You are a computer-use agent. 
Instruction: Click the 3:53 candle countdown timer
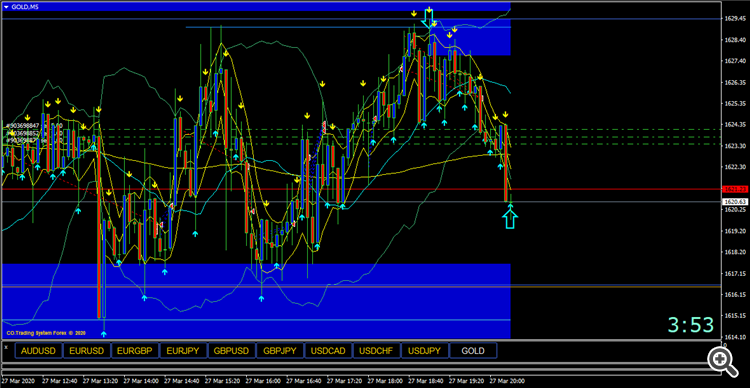click(691, 325)
